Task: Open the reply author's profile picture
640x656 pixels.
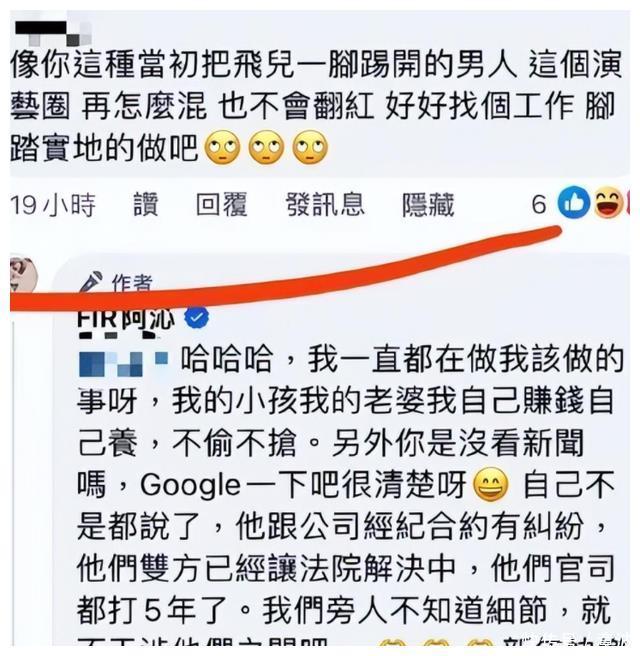Action: [23, 274]
